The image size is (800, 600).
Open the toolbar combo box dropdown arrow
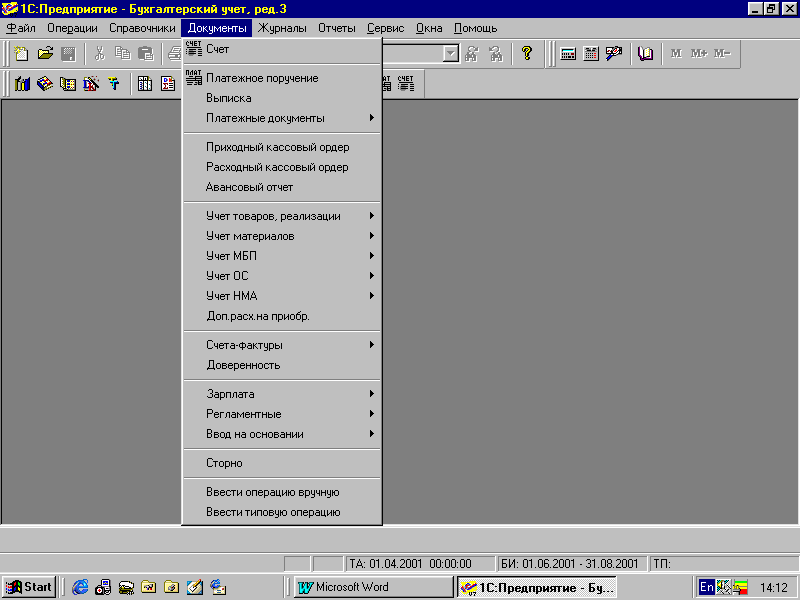(x=451, y=54)
